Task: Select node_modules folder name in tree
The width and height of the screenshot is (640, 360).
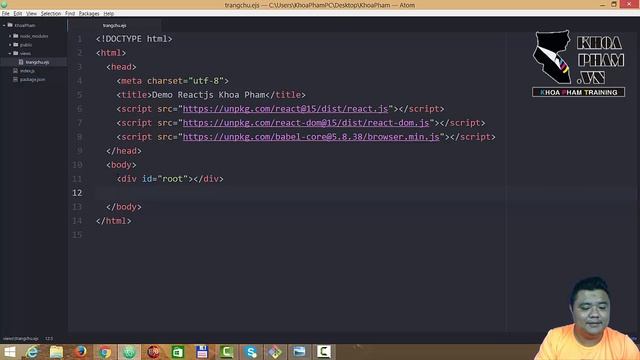Action: tap(34, 36)
